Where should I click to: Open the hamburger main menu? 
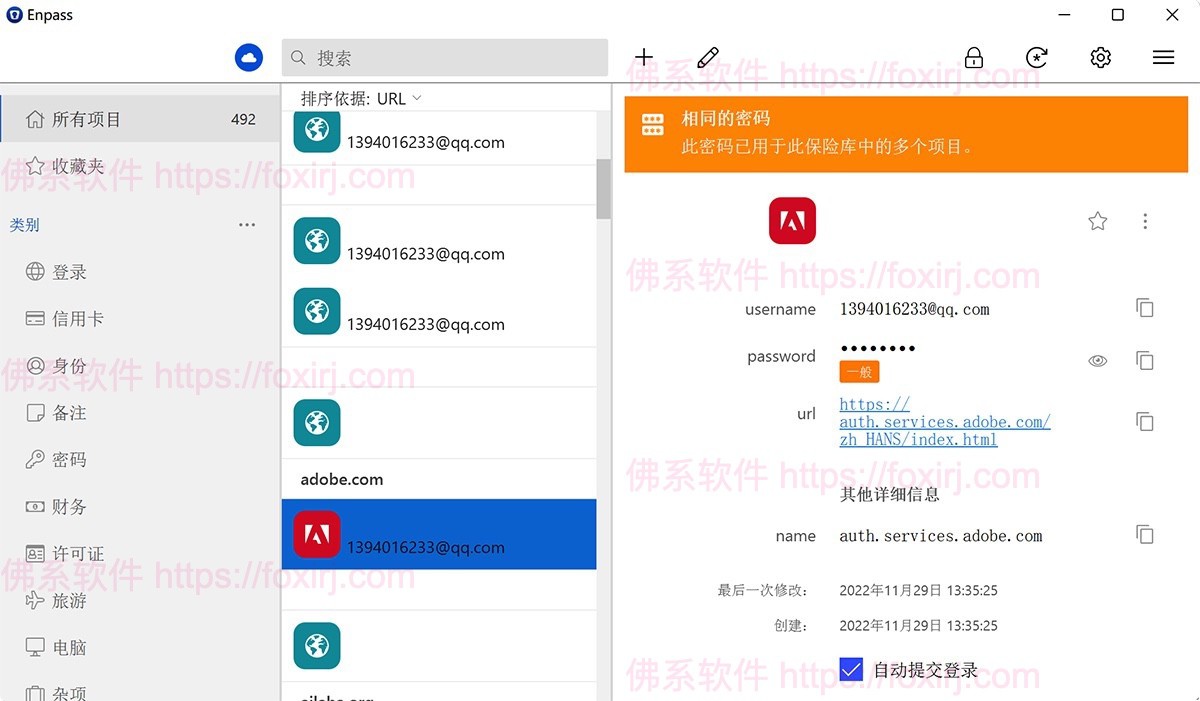(1163, 58)
